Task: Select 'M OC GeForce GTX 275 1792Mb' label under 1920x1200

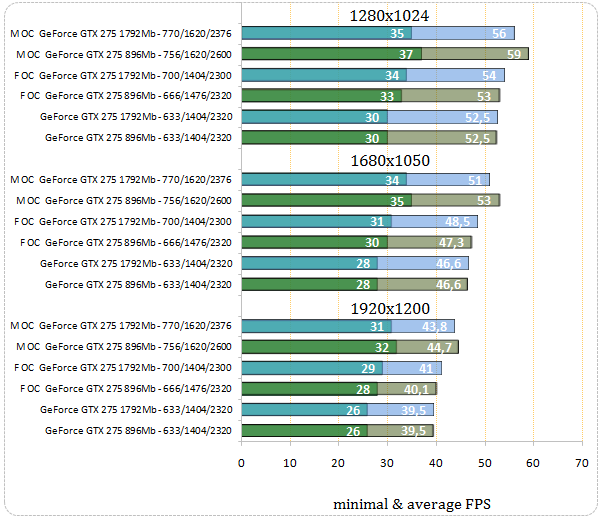Action: [x=121, y=326]
